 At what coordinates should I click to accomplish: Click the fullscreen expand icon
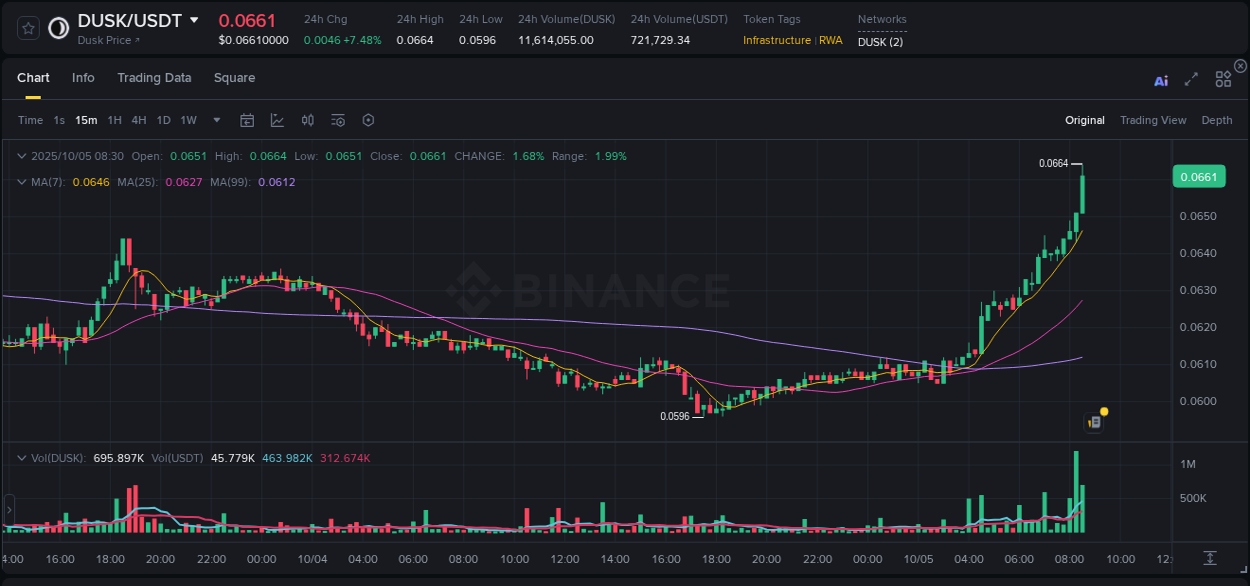coord(1191,79)
